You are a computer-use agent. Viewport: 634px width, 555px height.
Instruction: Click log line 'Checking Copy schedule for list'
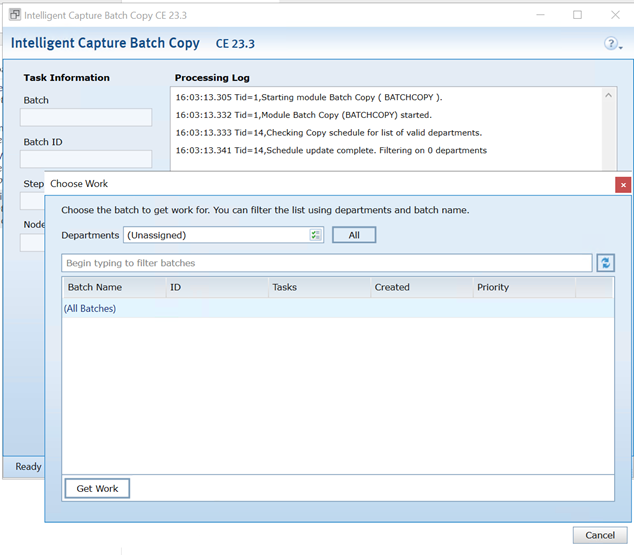(329, 133)
